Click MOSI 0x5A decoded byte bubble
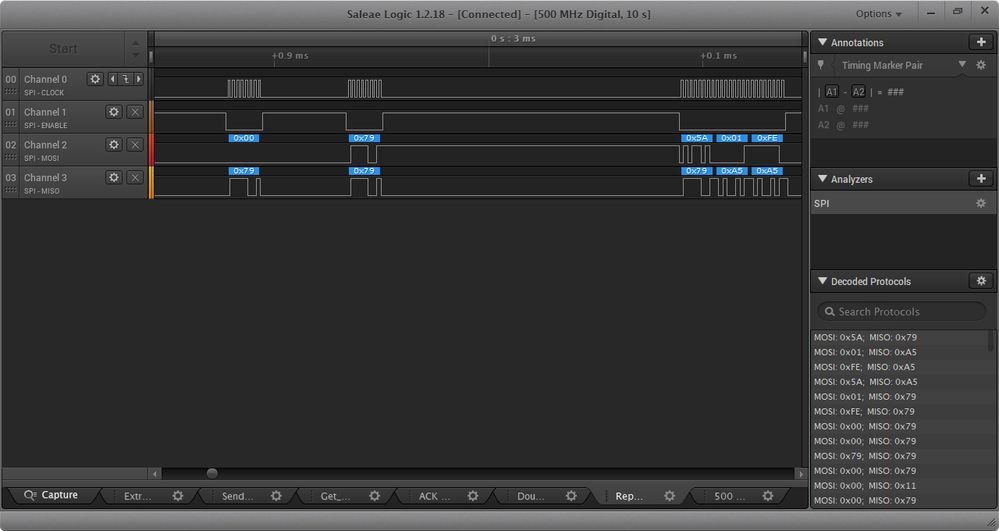Image resolution: width=999 pixels, height=531 pixels. pos(696,138)
